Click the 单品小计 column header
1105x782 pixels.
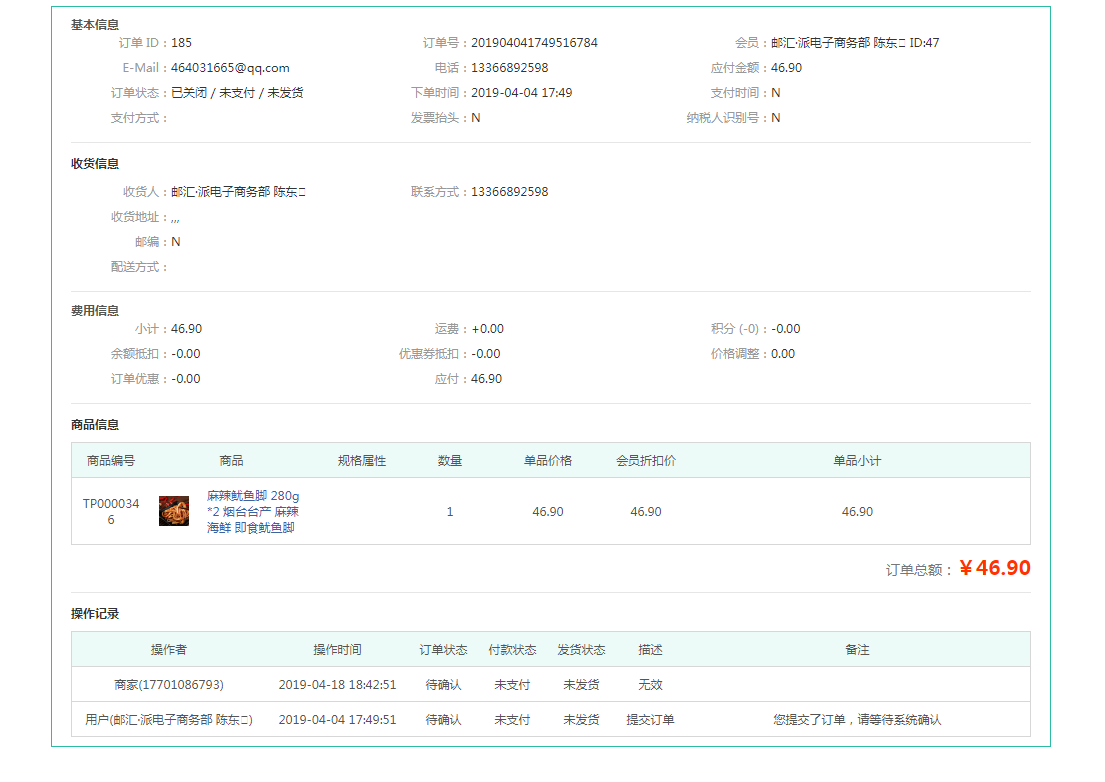click(x=857, y=461)
